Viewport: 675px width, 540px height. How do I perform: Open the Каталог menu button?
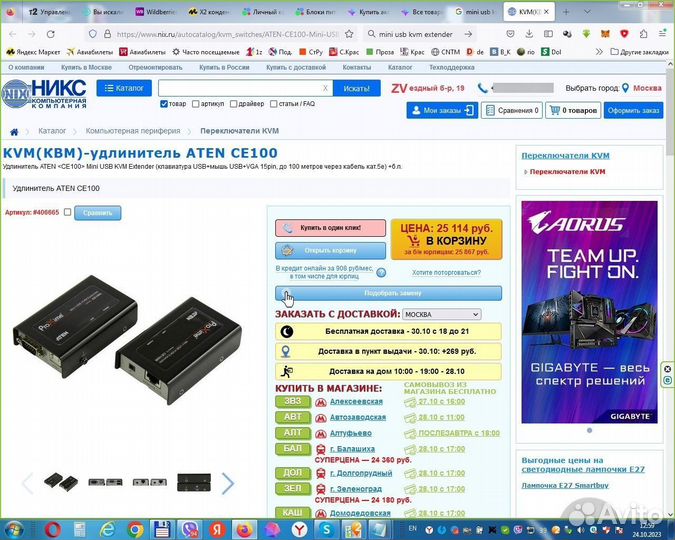tap(124, 88)
